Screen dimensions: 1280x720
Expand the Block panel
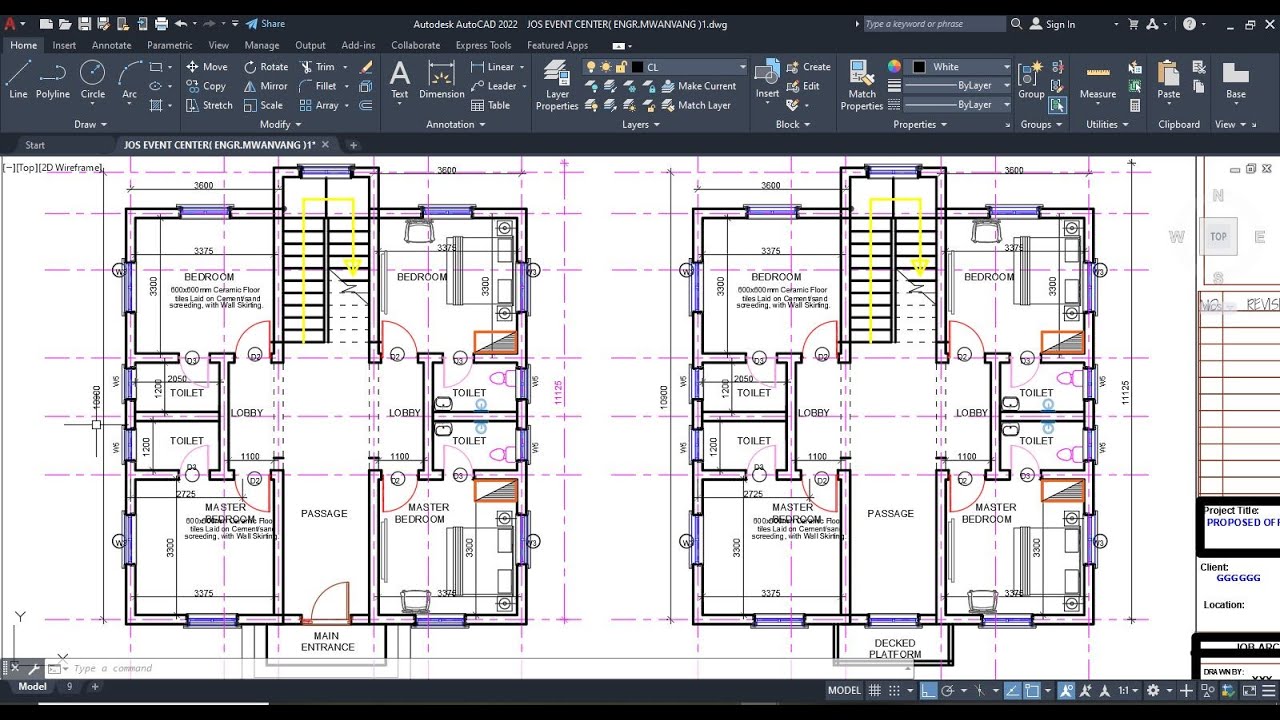click(x=793, y=125)
